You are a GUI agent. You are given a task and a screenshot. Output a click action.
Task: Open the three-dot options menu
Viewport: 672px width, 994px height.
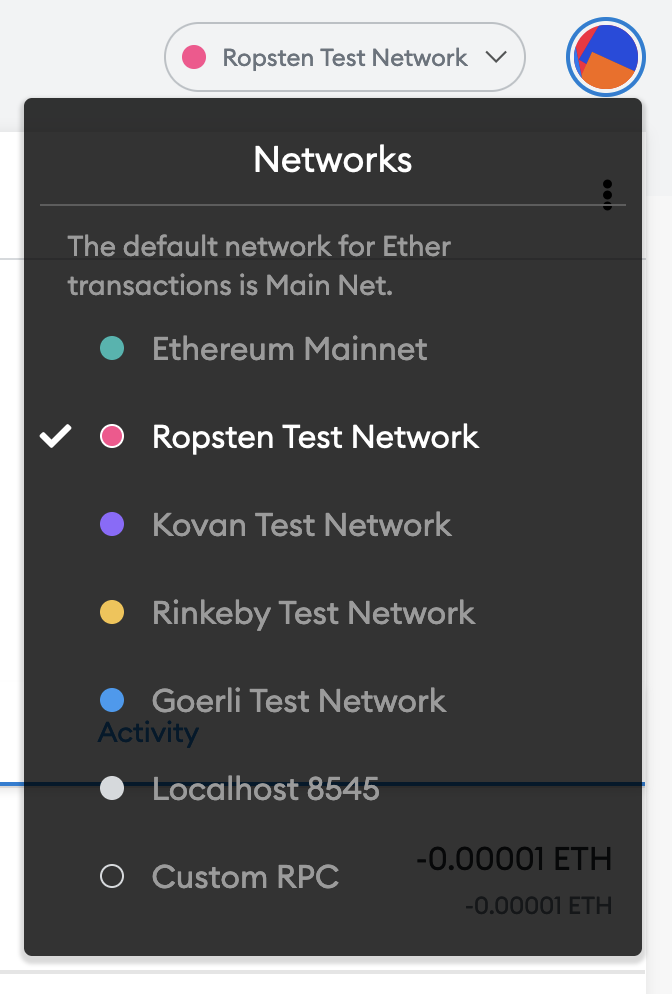[x=608, y=196]
